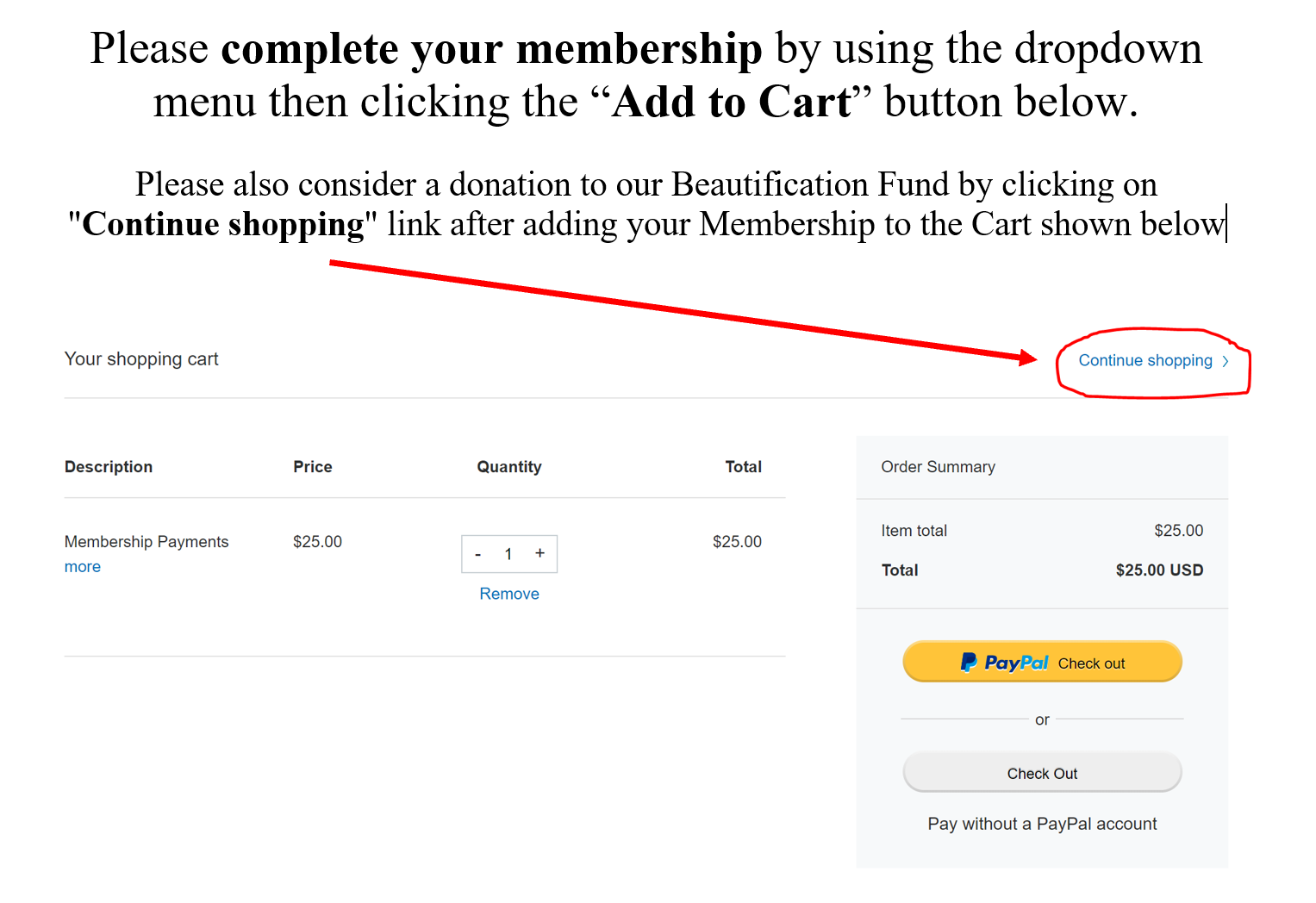Click the Item total label in summary
The width and height of the screenshot is (1316, 903).
pyautogui.click(x=914, y=531)
